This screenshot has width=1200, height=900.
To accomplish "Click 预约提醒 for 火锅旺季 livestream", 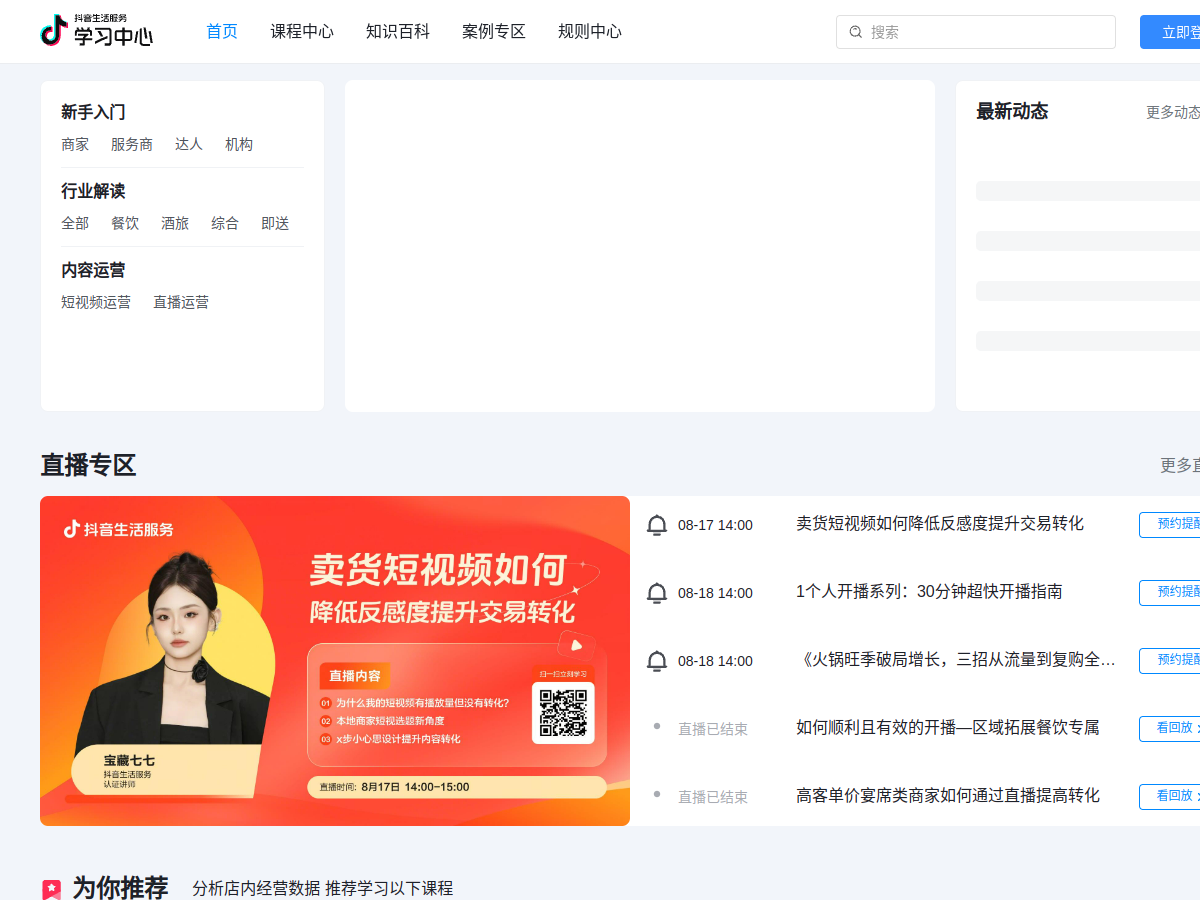I will coord(1170,660).
